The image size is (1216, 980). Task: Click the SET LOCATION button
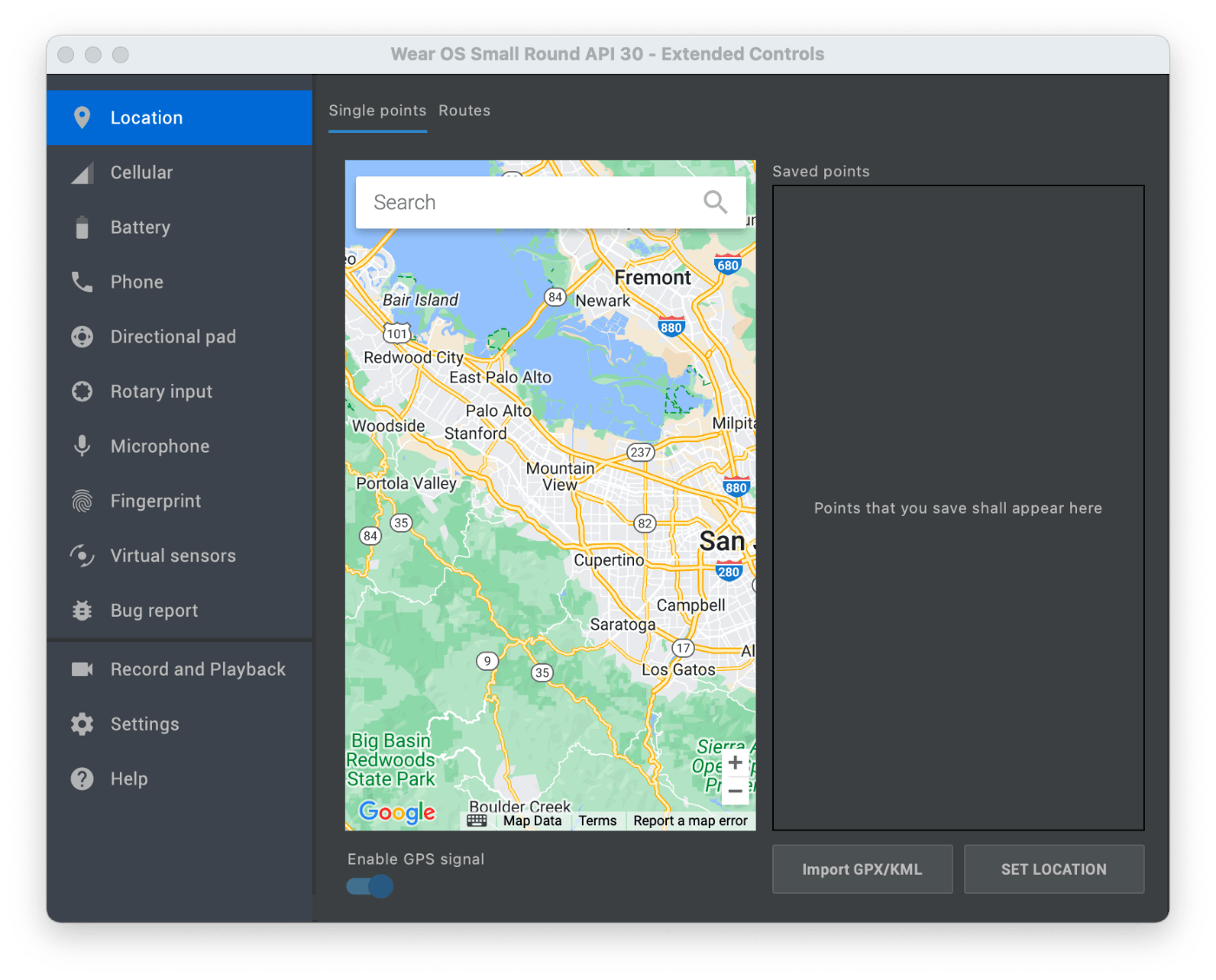tap(1054, 869)
